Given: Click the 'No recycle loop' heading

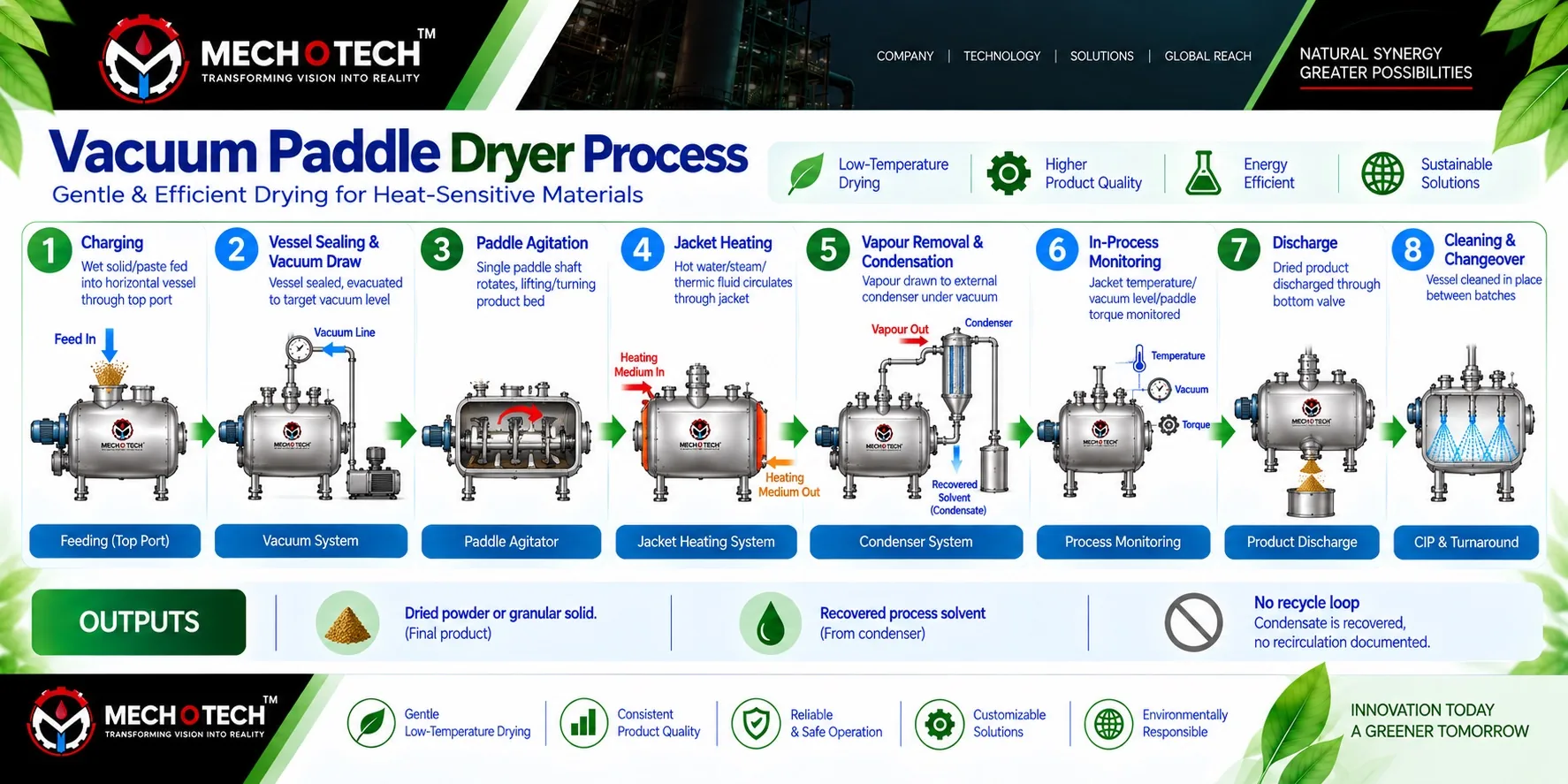Looking at the screenshot, I should (1306, 602).
